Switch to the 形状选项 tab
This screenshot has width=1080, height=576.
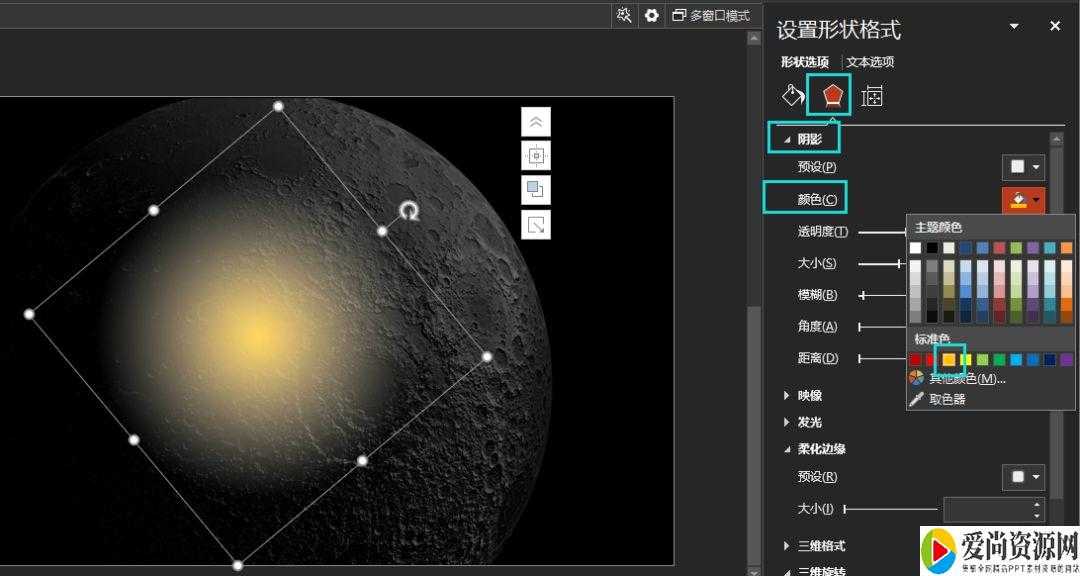click(x=804, y=62)
